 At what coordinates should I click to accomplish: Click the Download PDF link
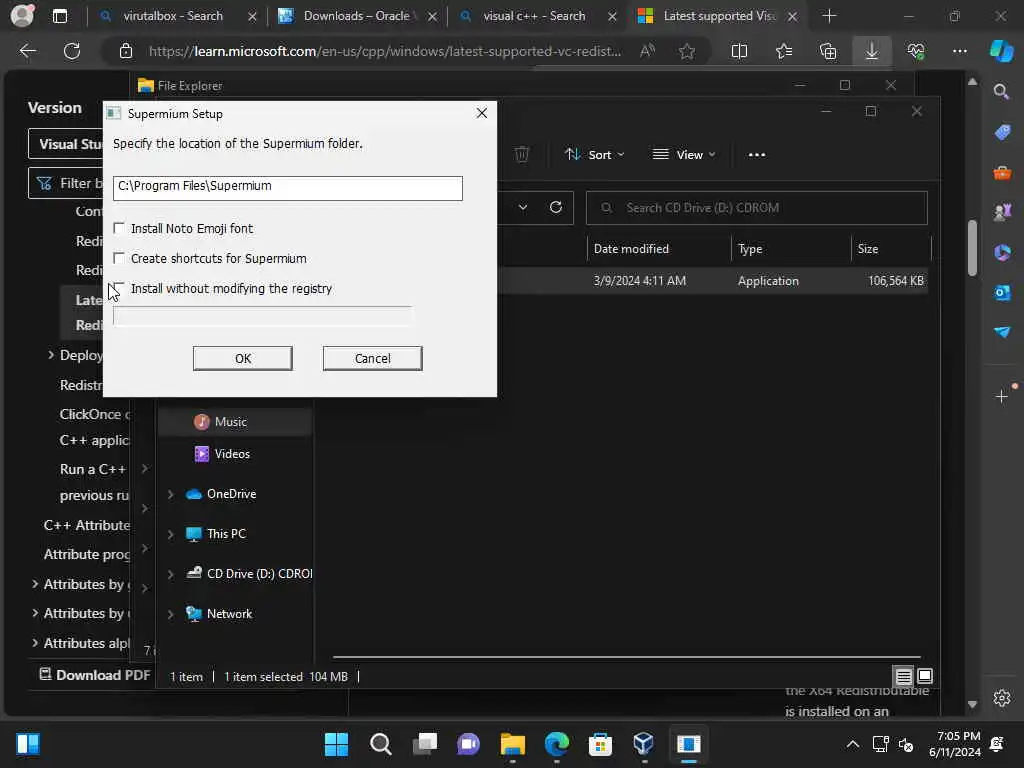coord(95,675)
